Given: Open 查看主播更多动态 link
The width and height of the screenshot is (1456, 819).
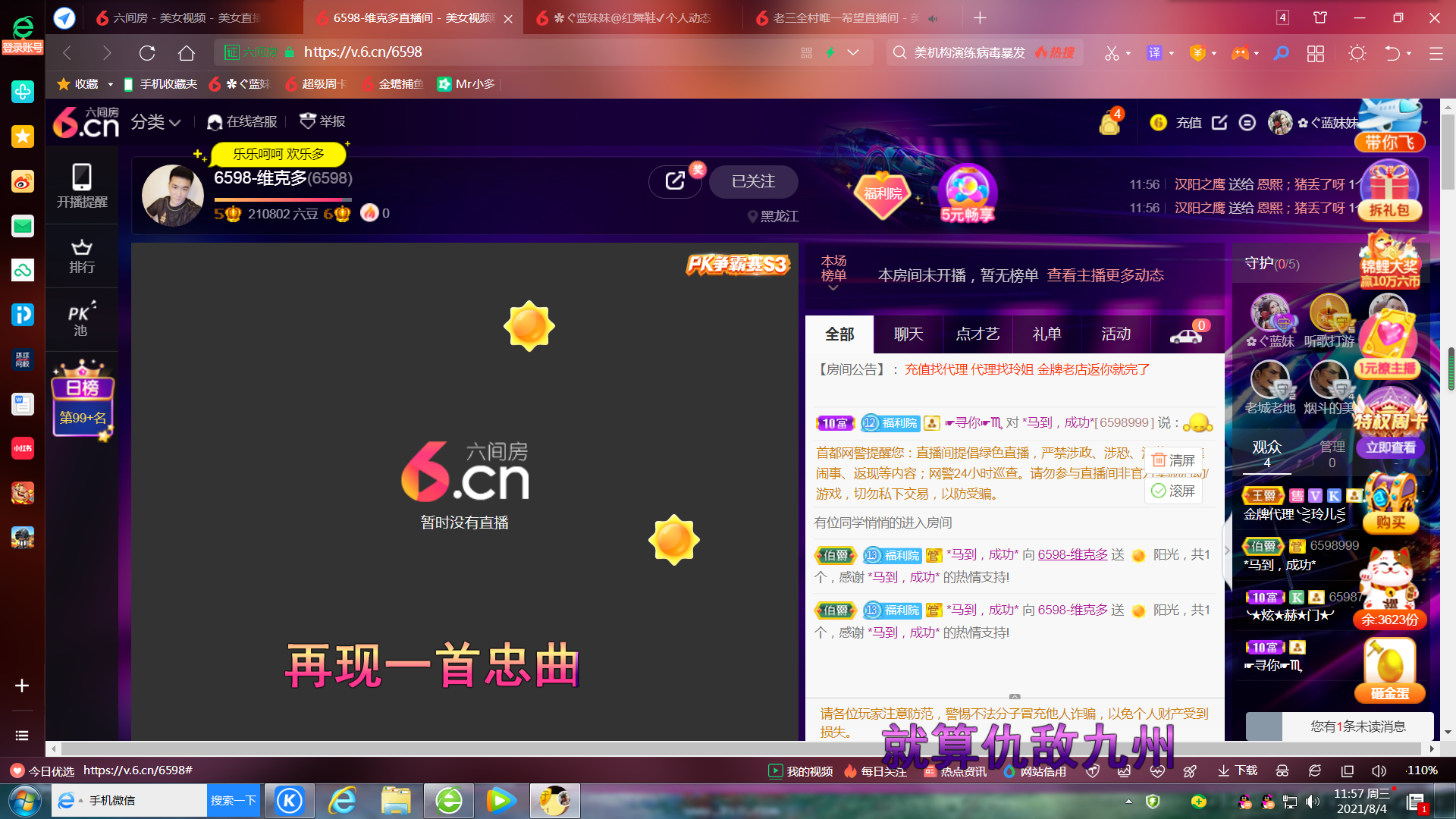Looking at the screenshot, I should tap(1105, 275).
